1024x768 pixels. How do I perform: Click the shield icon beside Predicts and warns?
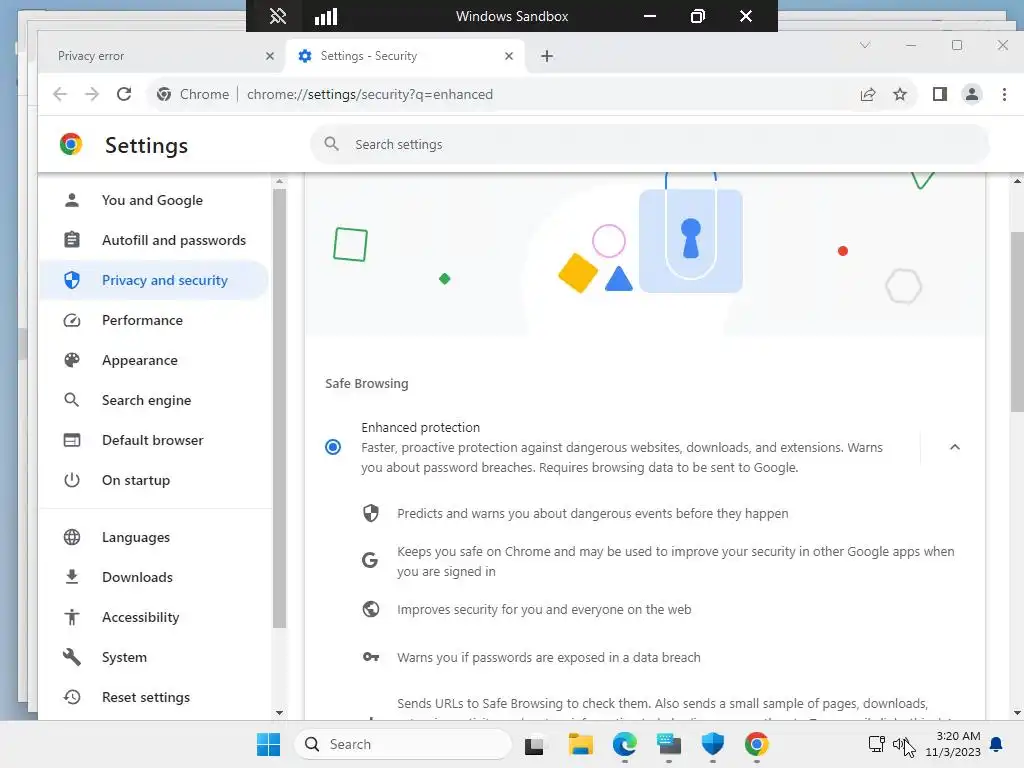tap(371, 513)
